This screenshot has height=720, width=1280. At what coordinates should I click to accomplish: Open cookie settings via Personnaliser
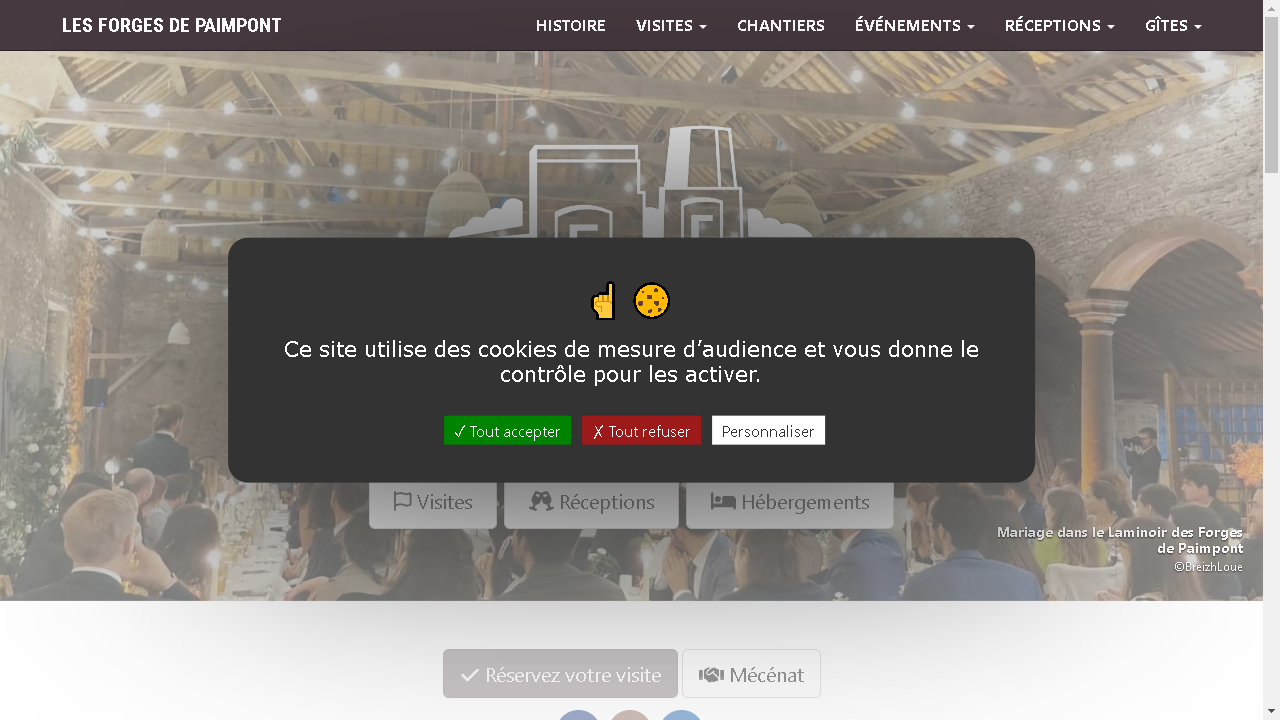click(768, 431)
